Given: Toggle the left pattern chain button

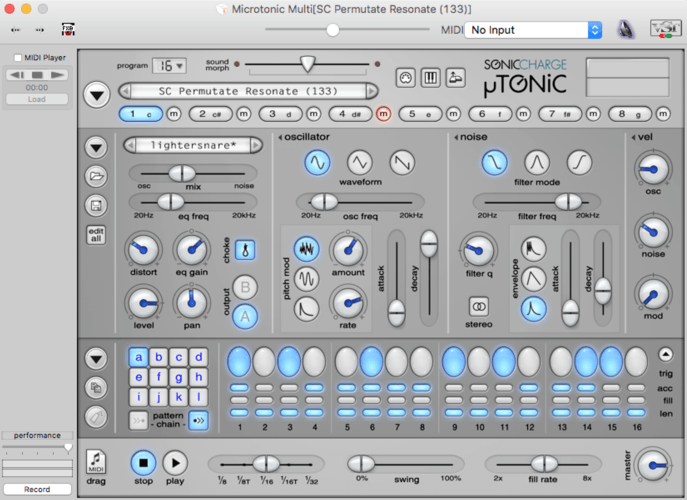Looking at the screenshot, I should pos(138,420).
